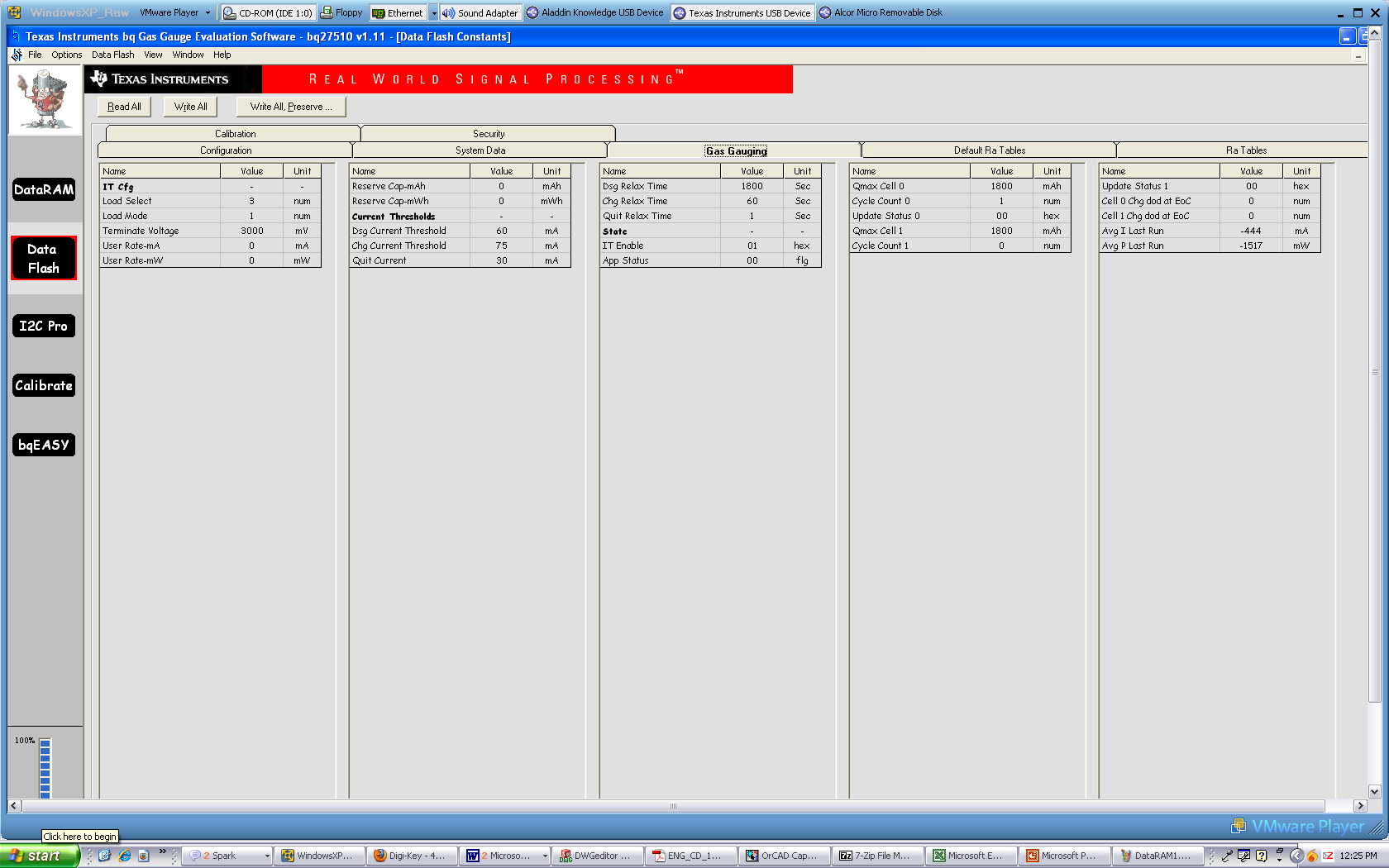Switch to the Configuration tab
This screenshot has height=868, width=1389.
226,150
